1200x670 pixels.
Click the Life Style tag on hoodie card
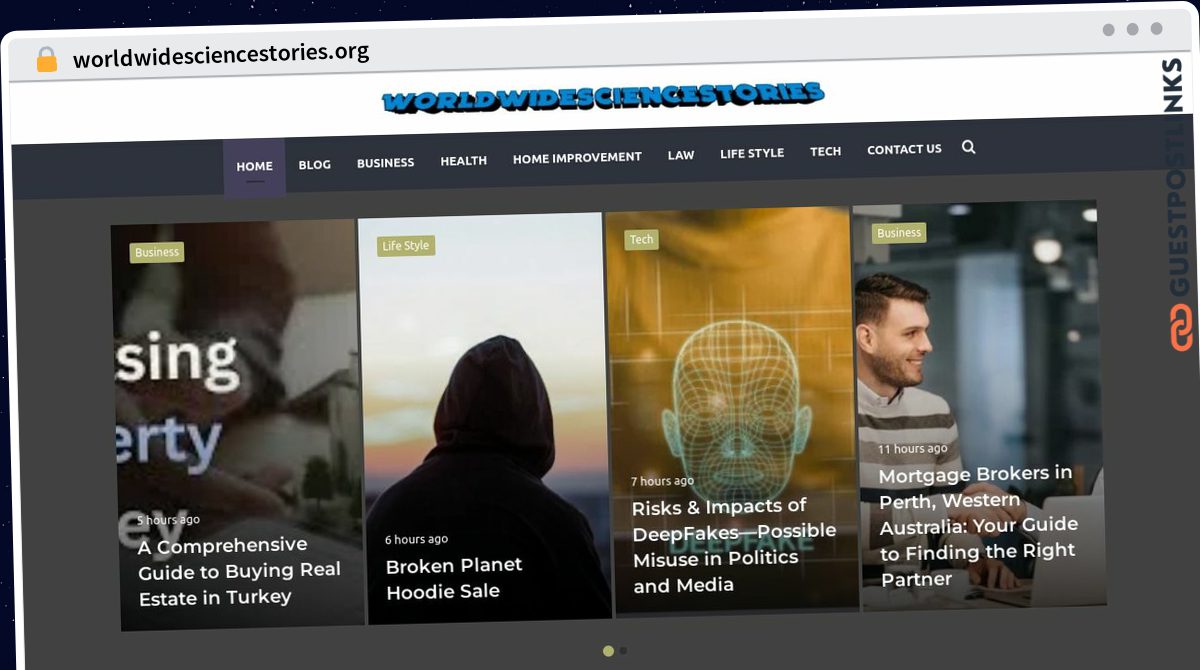[405, 245]
